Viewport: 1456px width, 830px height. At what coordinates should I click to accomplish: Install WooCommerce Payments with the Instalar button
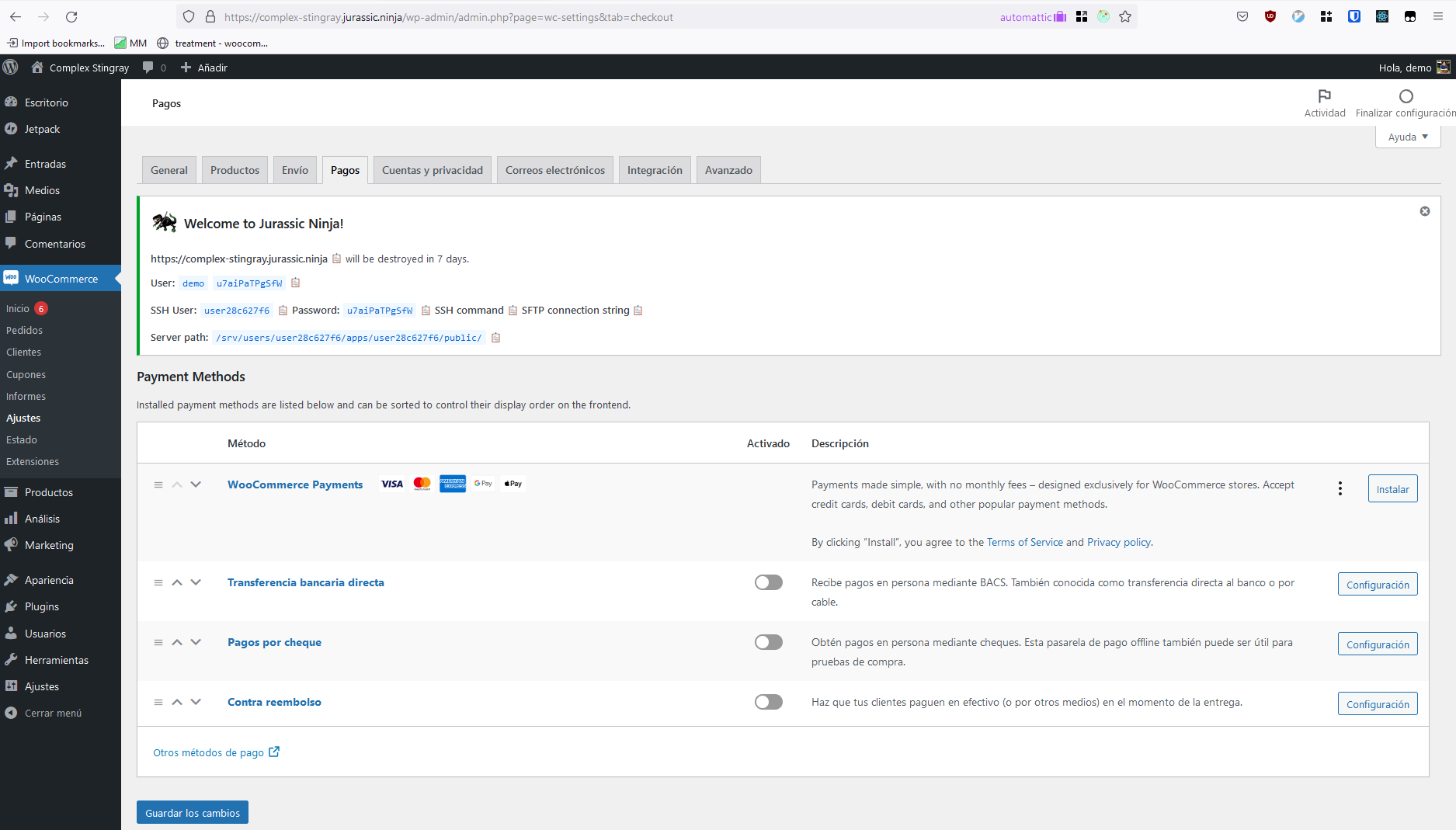pos(1392,488)
